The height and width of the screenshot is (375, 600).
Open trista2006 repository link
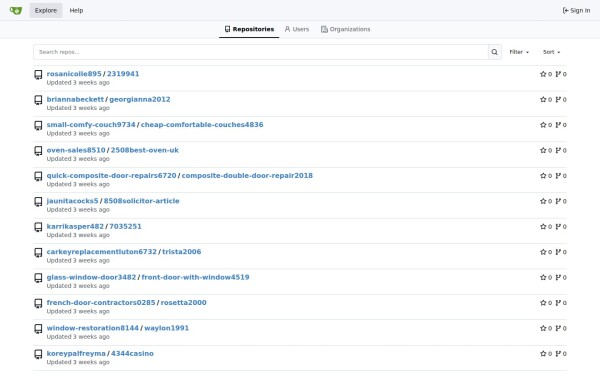[x=181, y=251]
